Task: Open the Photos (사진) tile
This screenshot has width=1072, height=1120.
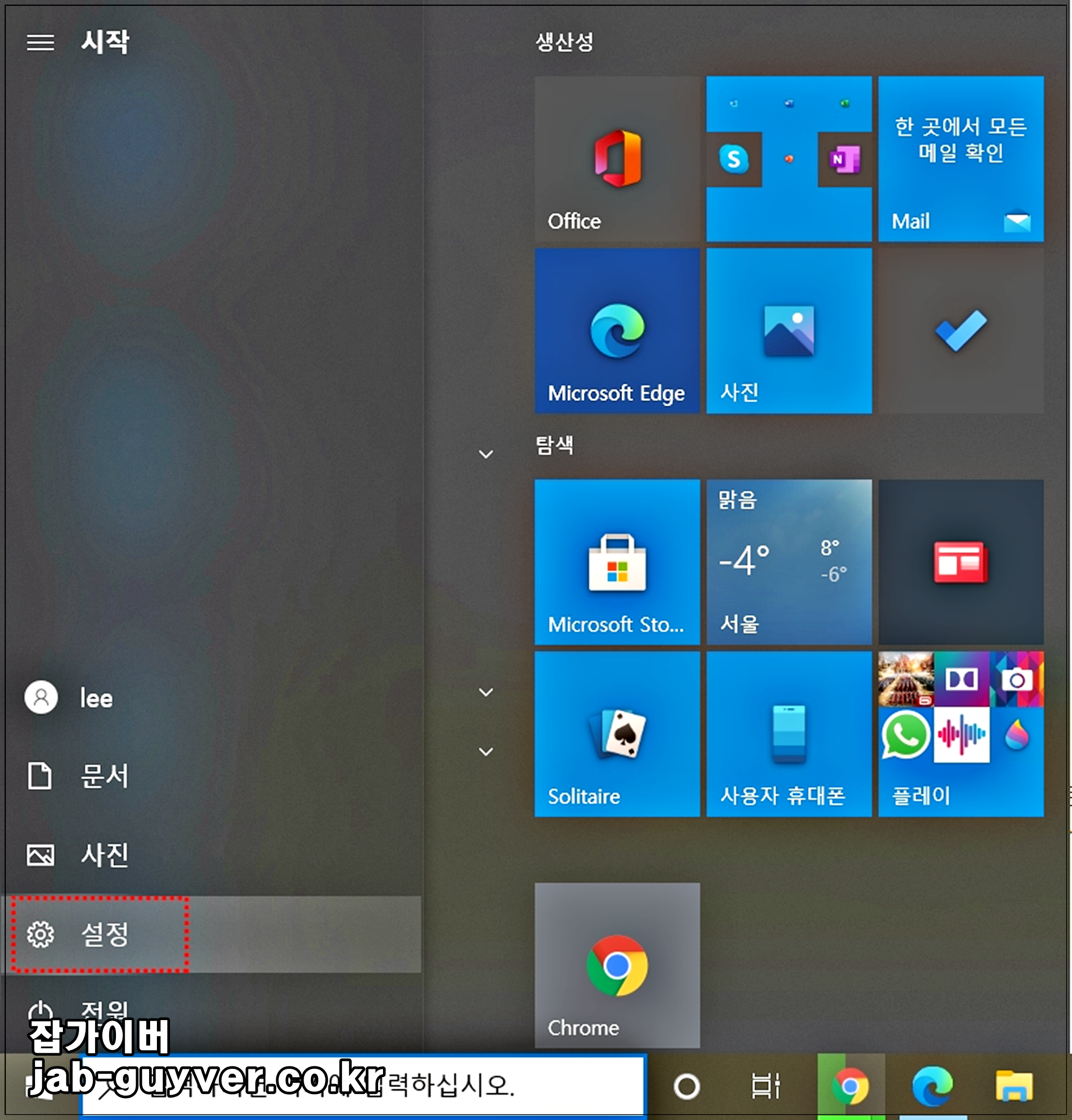Action: tap(788, 330)
